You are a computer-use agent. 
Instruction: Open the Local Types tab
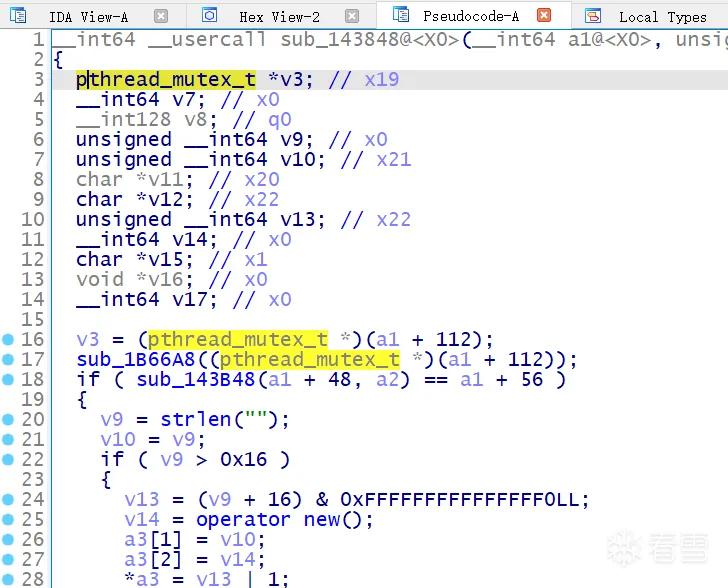(663, 17)
